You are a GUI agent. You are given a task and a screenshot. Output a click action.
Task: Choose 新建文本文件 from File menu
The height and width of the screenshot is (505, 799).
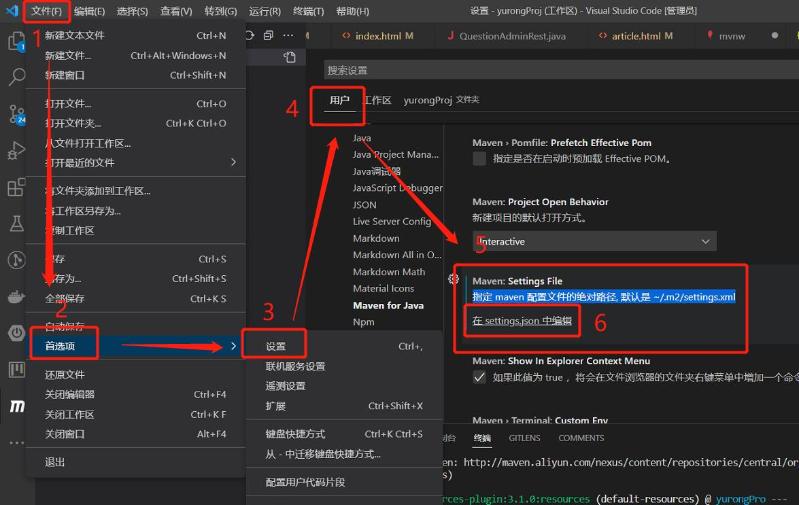(136, 35)
